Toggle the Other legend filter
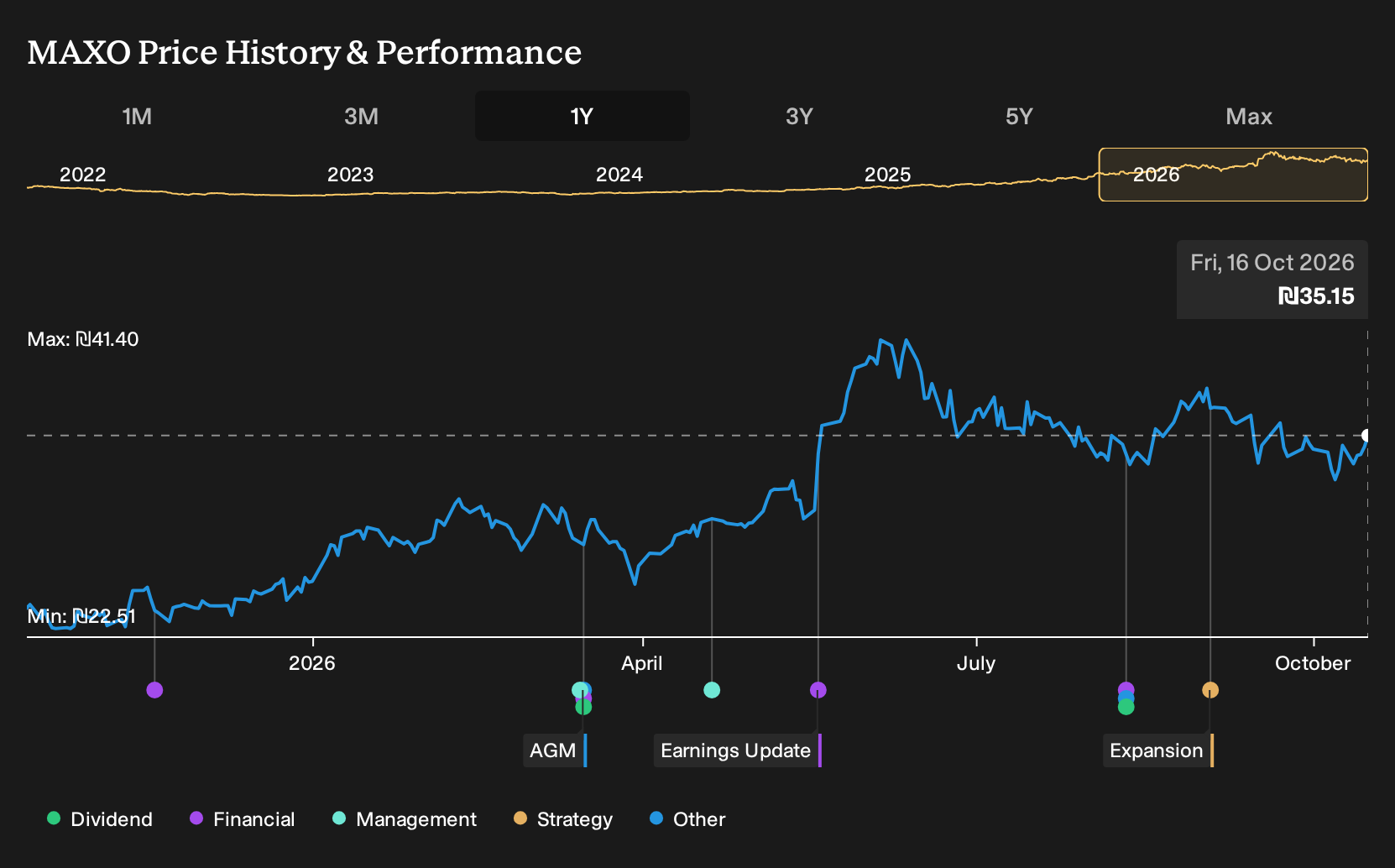Image resolution: width=1395 pixels, height=868 pixels. coord(687,819)
